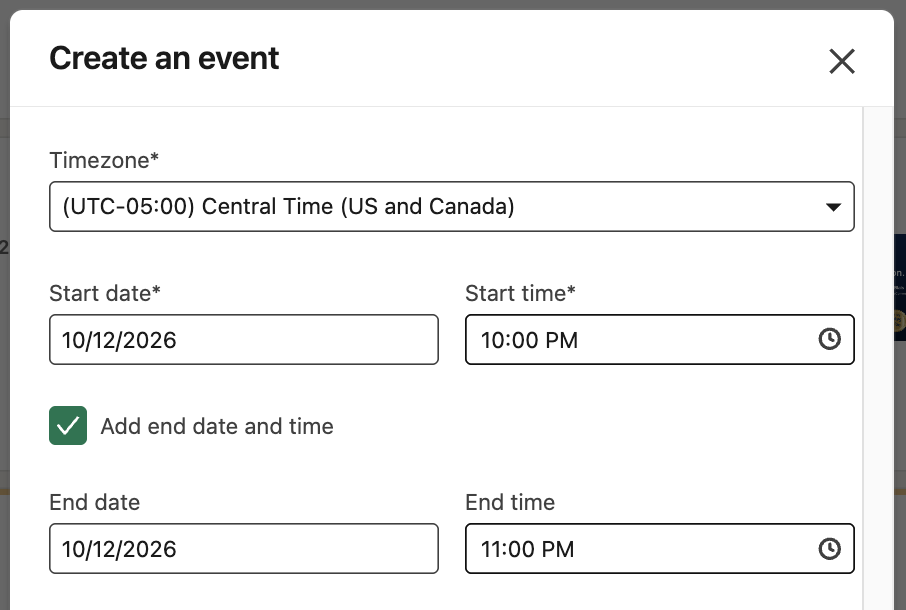Click the "Start time*" label

coord(520,293)
